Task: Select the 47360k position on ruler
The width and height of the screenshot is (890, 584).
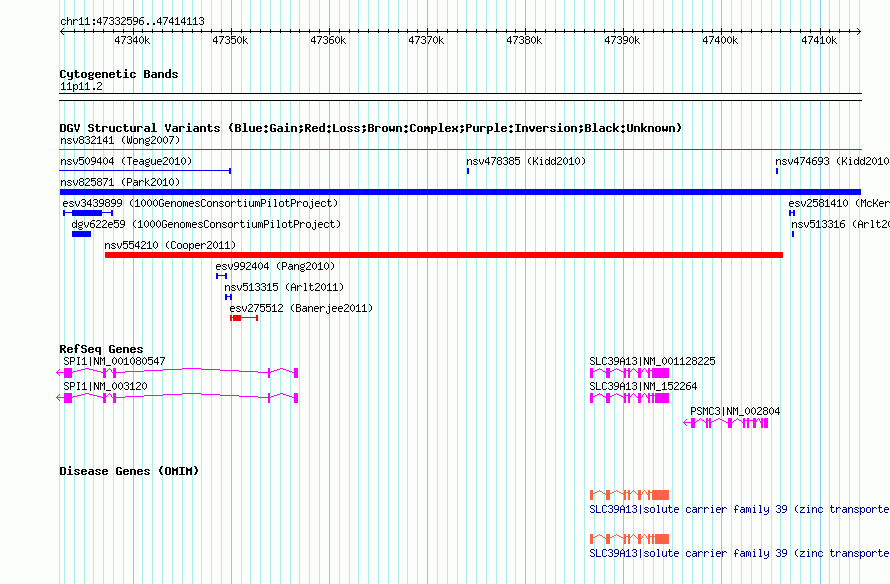Action: point(328,40)
